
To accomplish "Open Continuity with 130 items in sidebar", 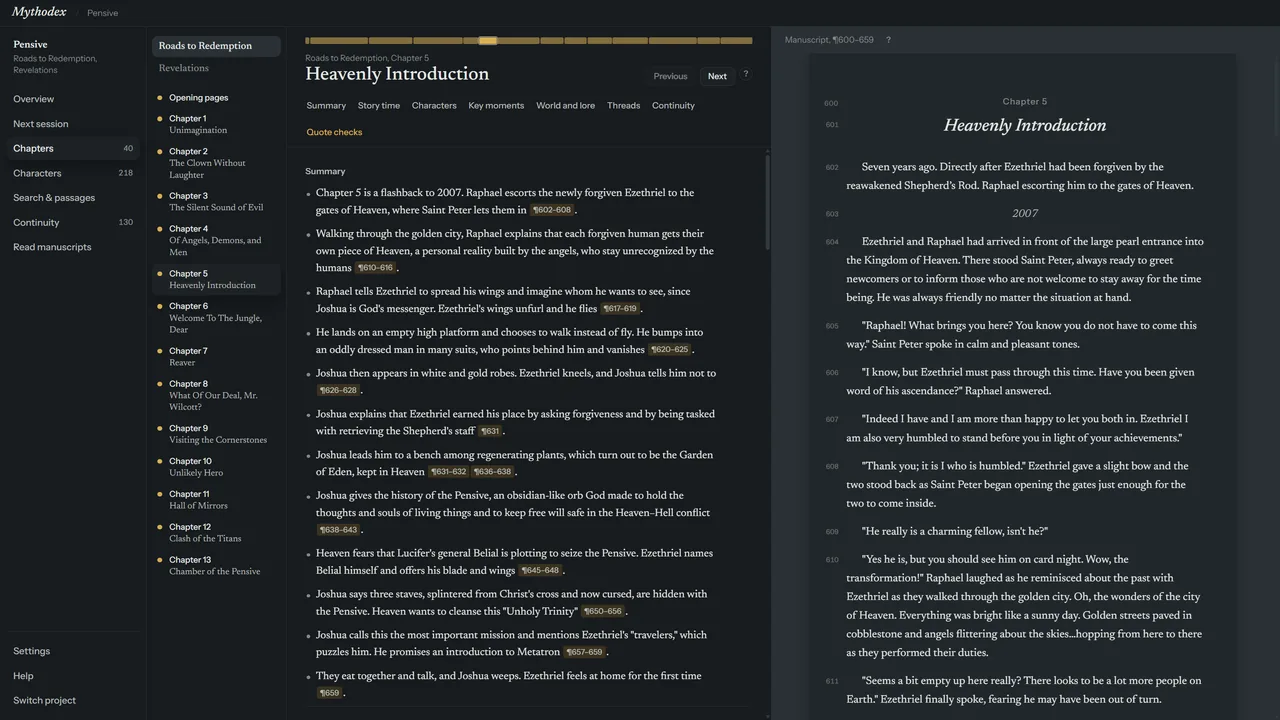I will (x=73, y=222).
